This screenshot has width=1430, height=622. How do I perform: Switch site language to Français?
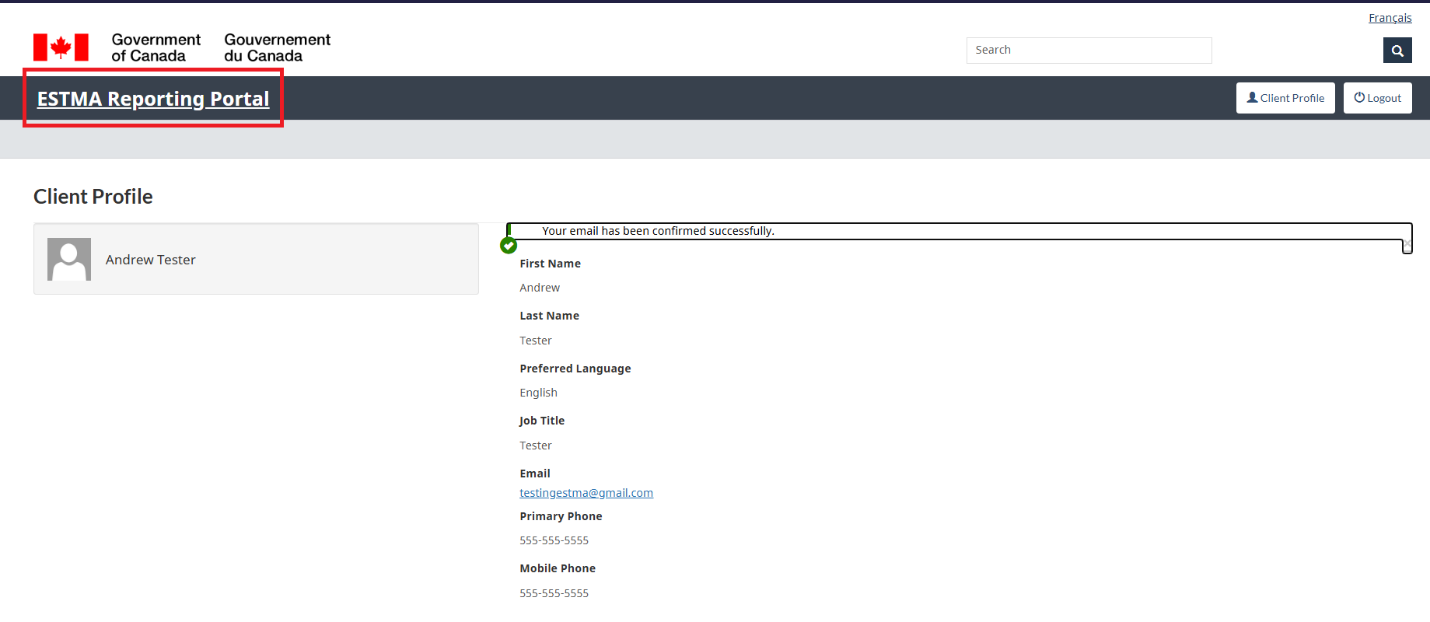(1389, 17)
